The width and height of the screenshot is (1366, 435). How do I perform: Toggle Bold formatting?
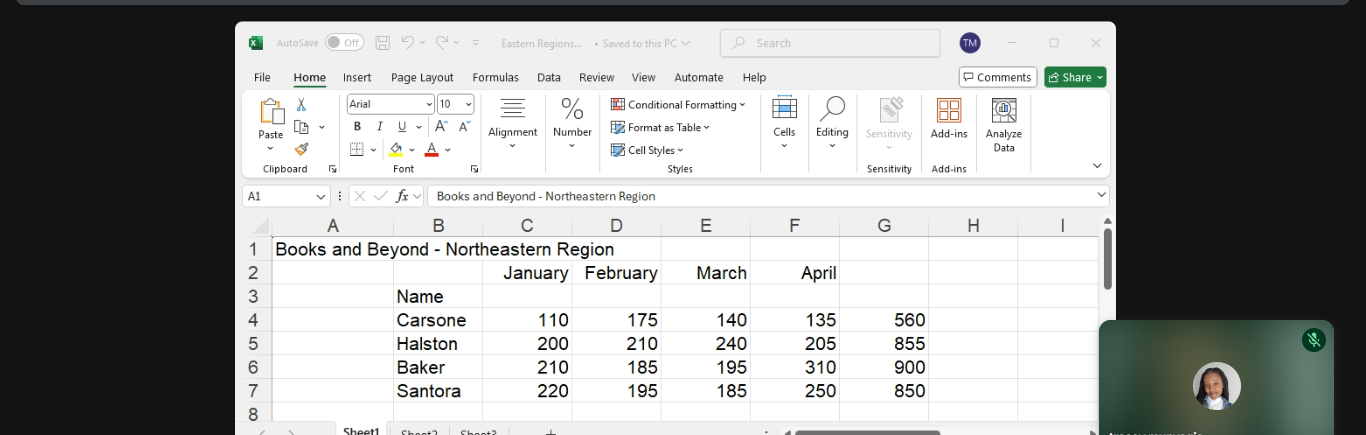[357, 127]
